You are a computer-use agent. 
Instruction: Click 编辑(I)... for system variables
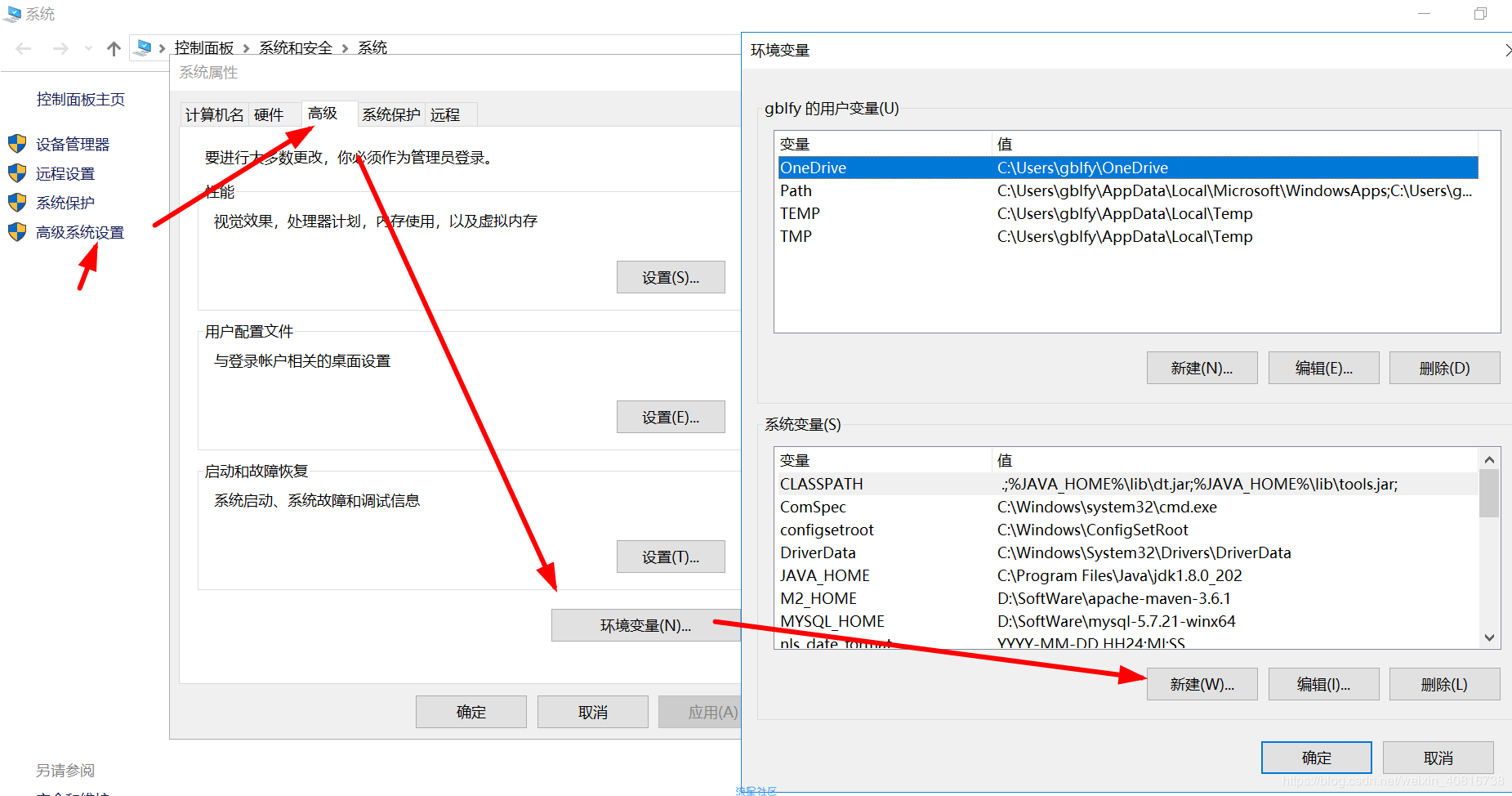1324,685
